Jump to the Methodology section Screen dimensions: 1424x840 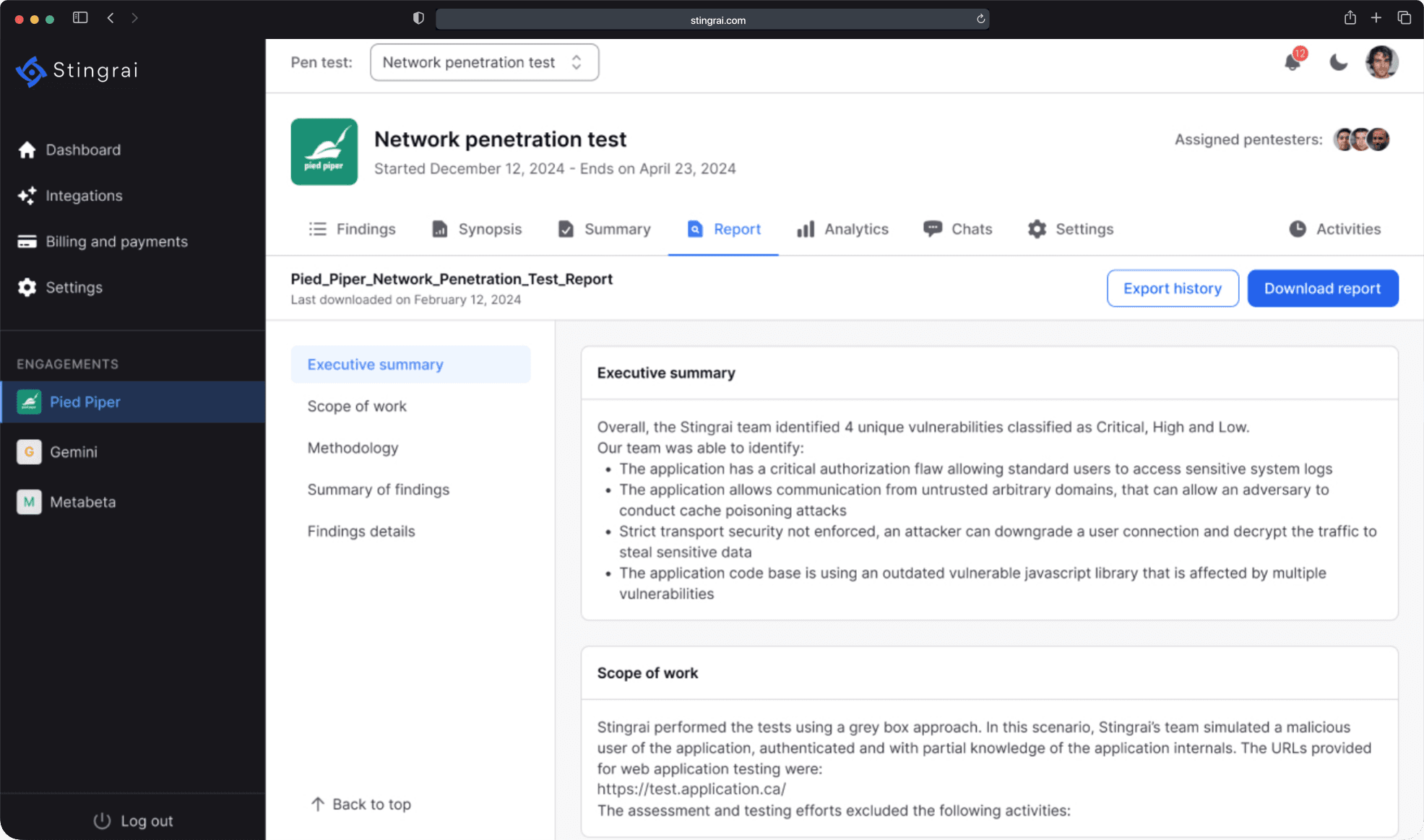(x=353, y=448)
